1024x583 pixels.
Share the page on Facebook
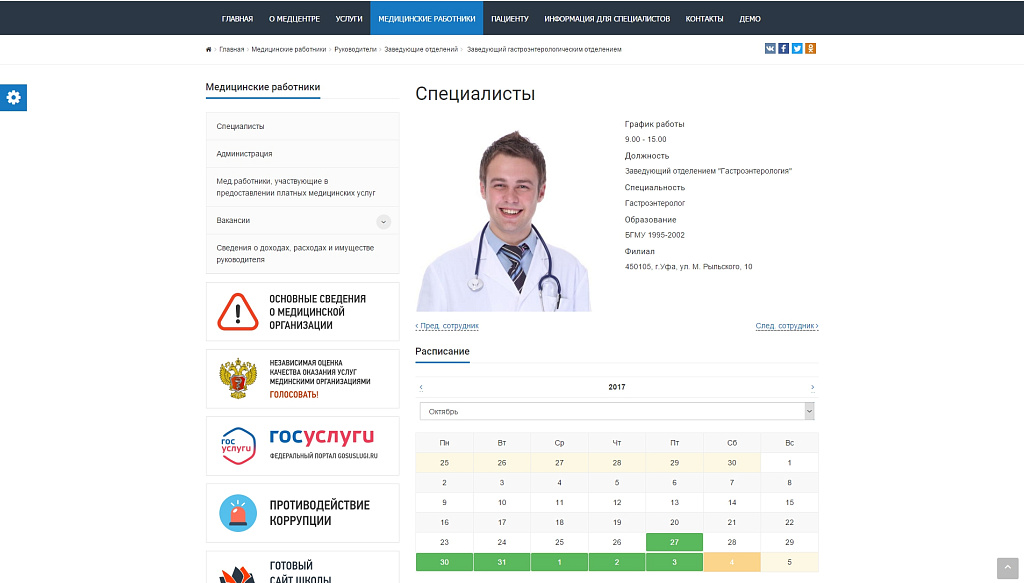(784, 47)
